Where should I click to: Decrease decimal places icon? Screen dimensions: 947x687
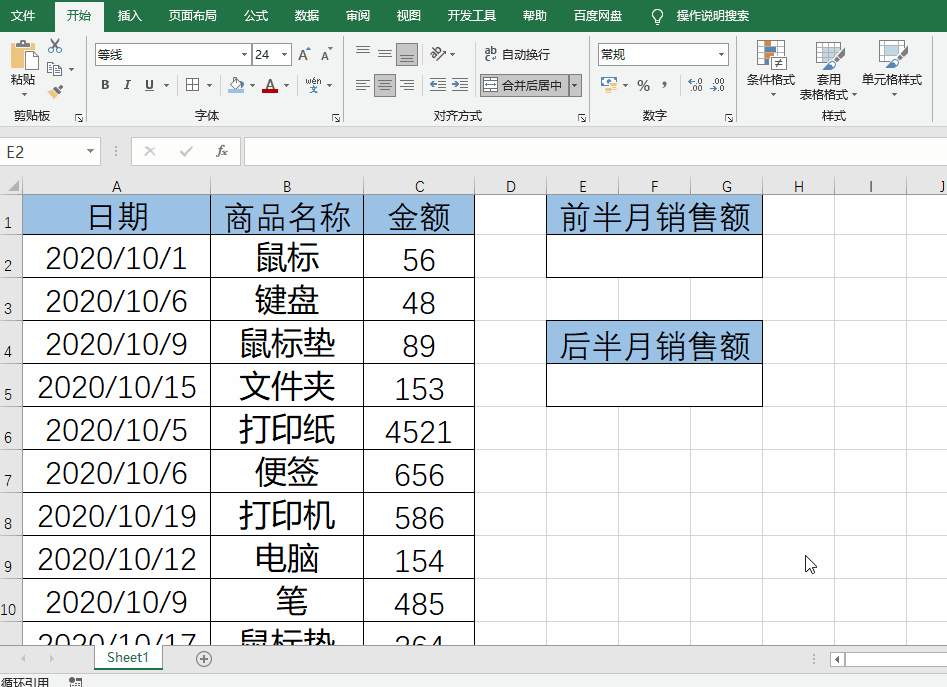coord(717,85)
